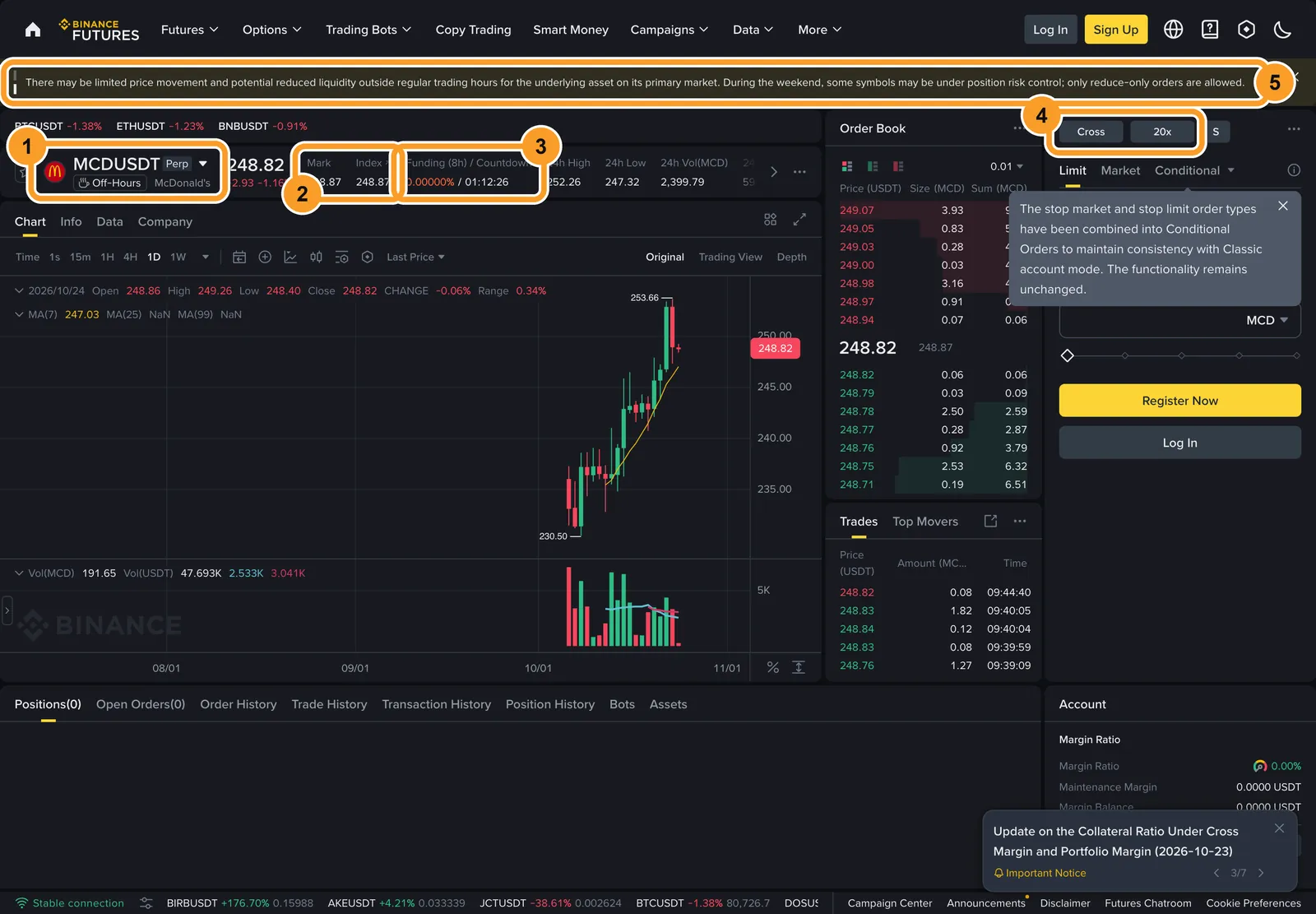Open the Order History tab

click(x=239, y=704)
